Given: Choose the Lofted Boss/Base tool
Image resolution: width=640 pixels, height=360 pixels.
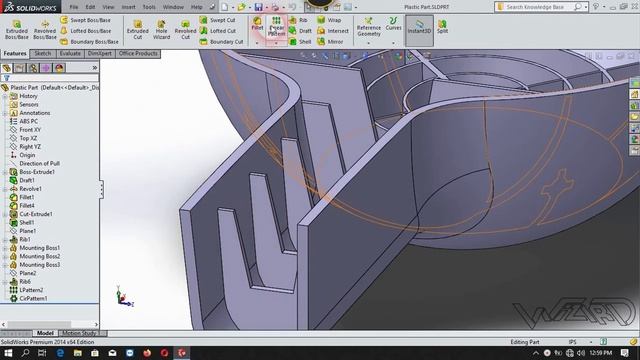Looking at the screenshot, I should tap(85, 31).
